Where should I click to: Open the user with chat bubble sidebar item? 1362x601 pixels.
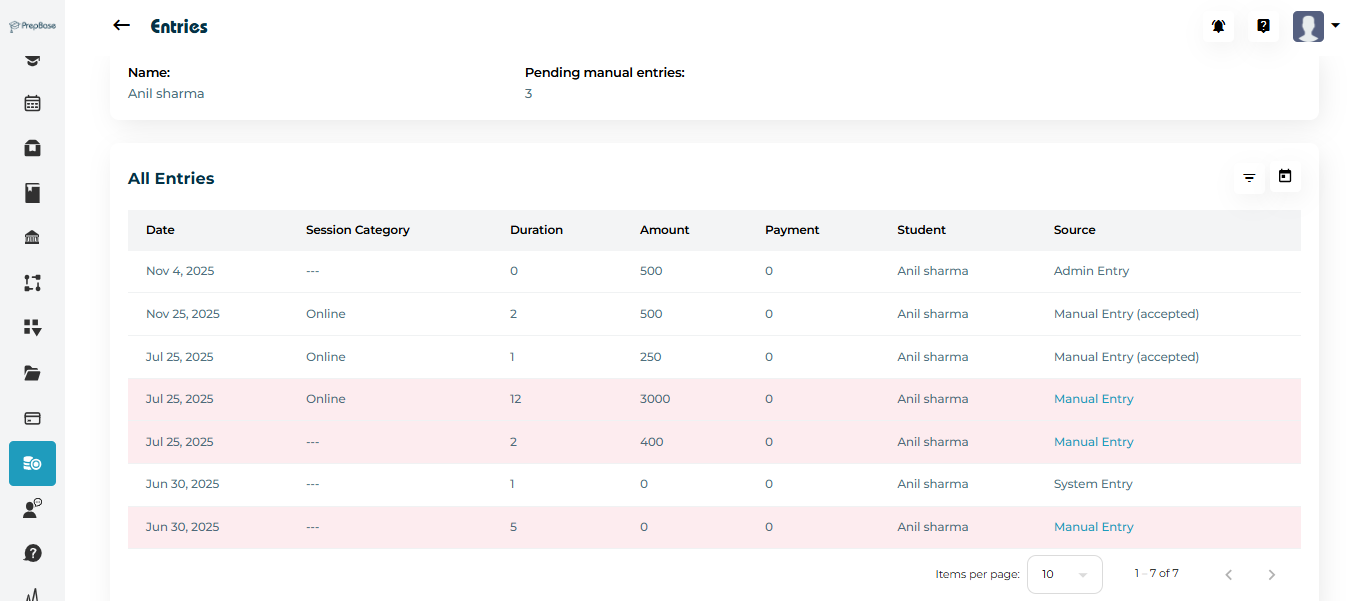tap(33, 508)
